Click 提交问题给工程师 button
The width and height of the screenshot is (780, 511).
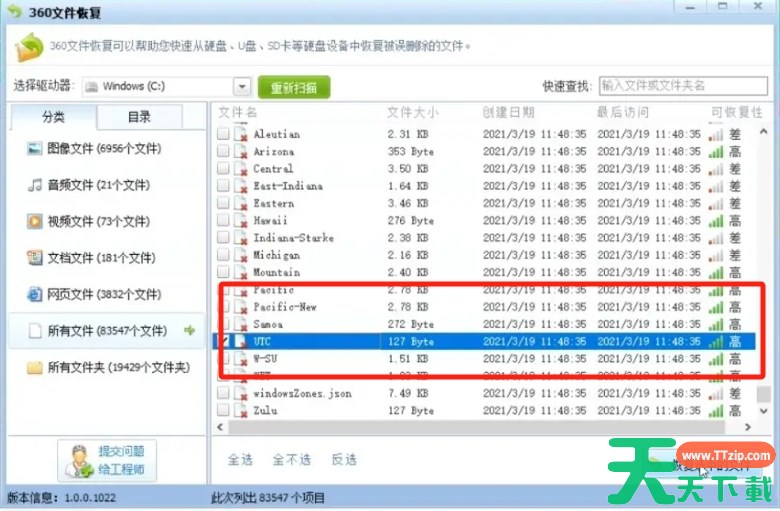click(107, 460)
